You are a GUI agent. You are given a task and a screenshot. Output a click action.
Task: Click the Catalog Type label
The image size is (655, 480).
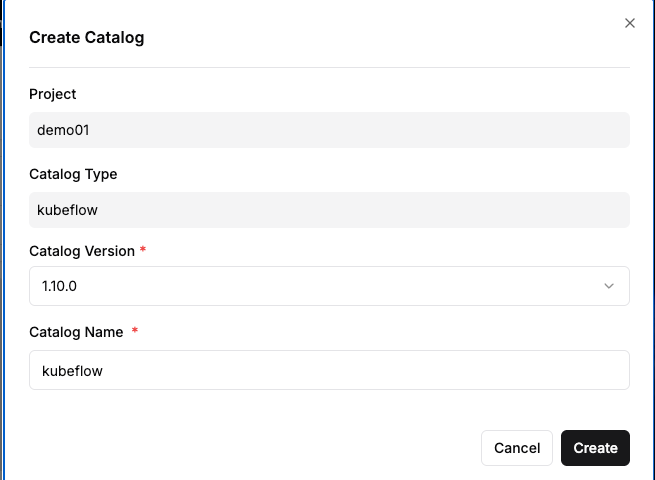(x=73, y=174)
